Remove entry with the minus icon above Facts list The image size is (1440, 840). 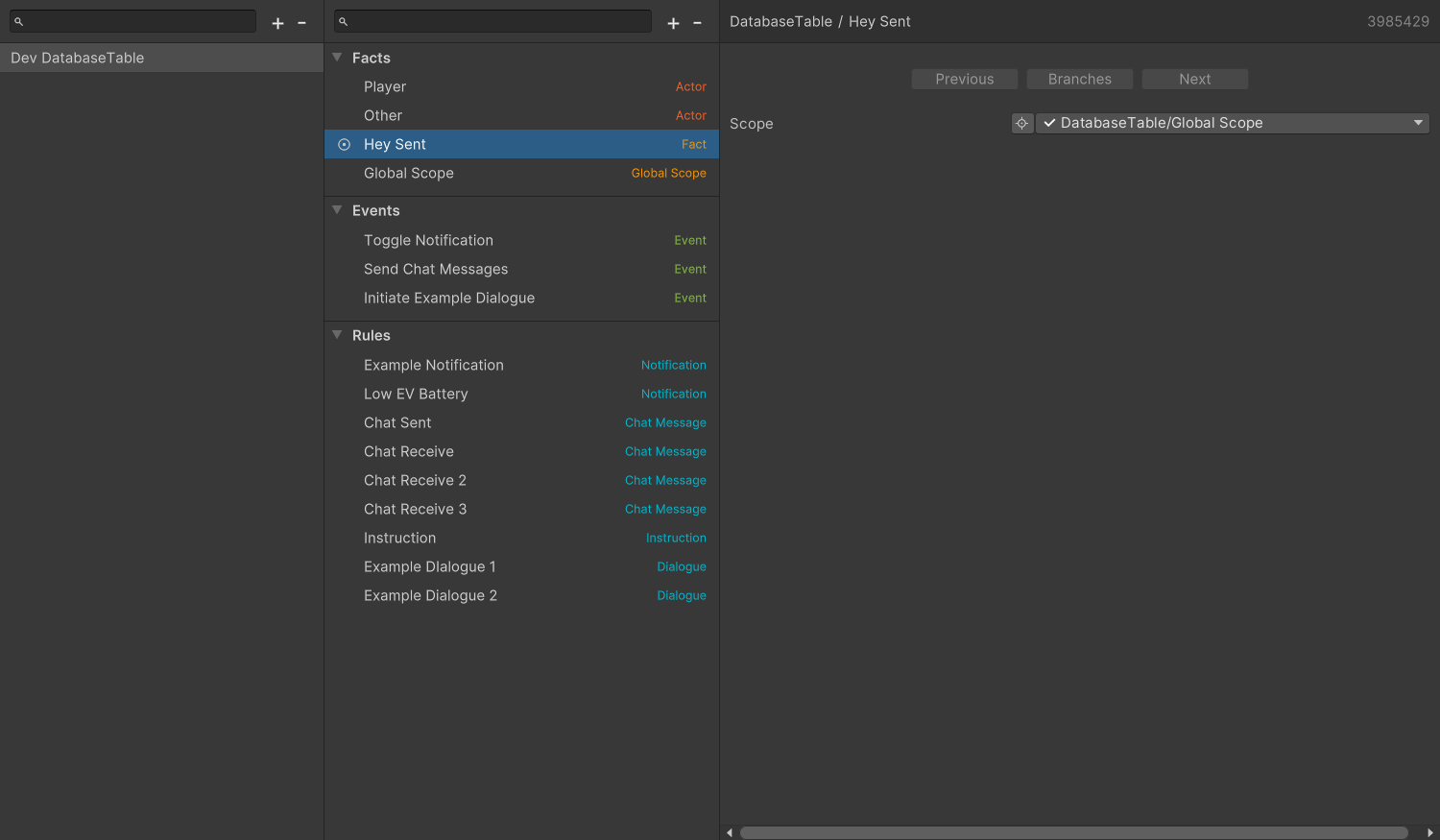697,23
